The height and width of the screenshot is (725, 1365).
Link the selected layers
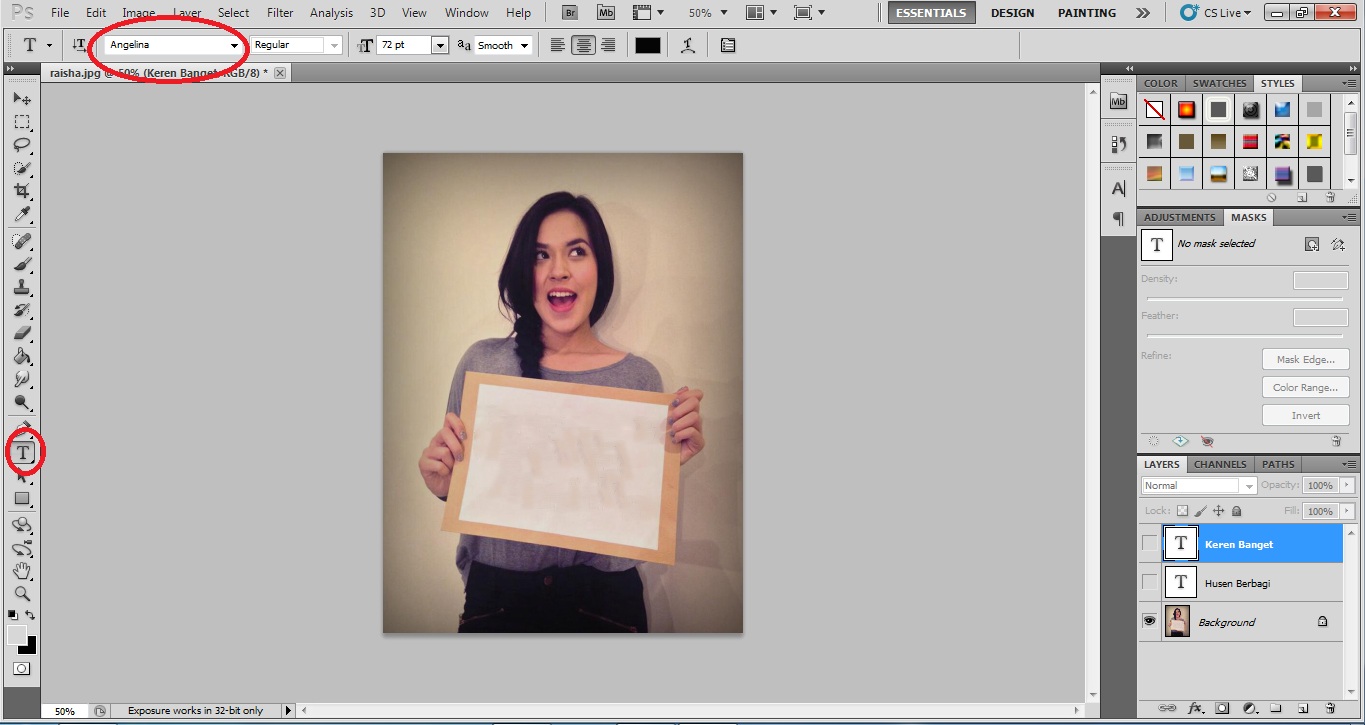[x=1167, y=708]
